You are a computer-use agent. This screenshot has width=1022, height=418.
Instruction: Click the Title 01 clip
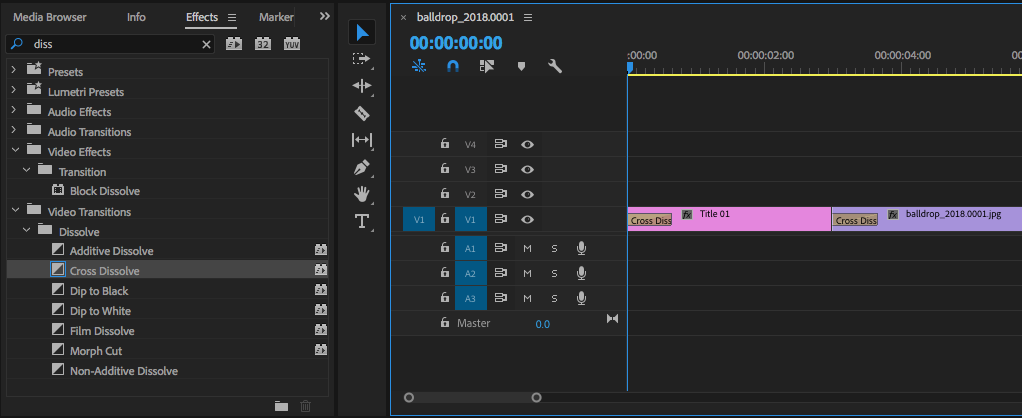(750, 219)
